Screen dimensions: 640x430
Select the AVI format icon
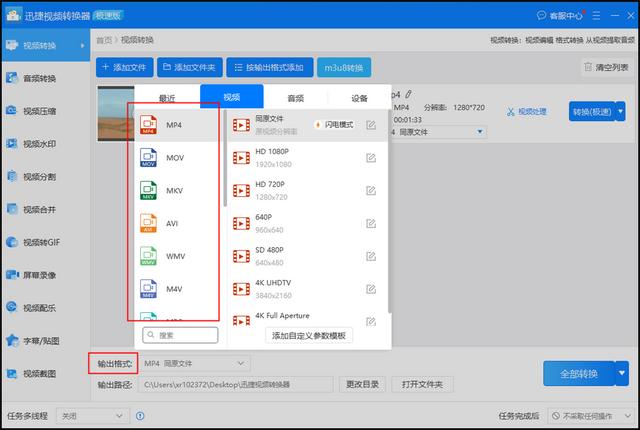pyautogui.click(x=148, y=223)
